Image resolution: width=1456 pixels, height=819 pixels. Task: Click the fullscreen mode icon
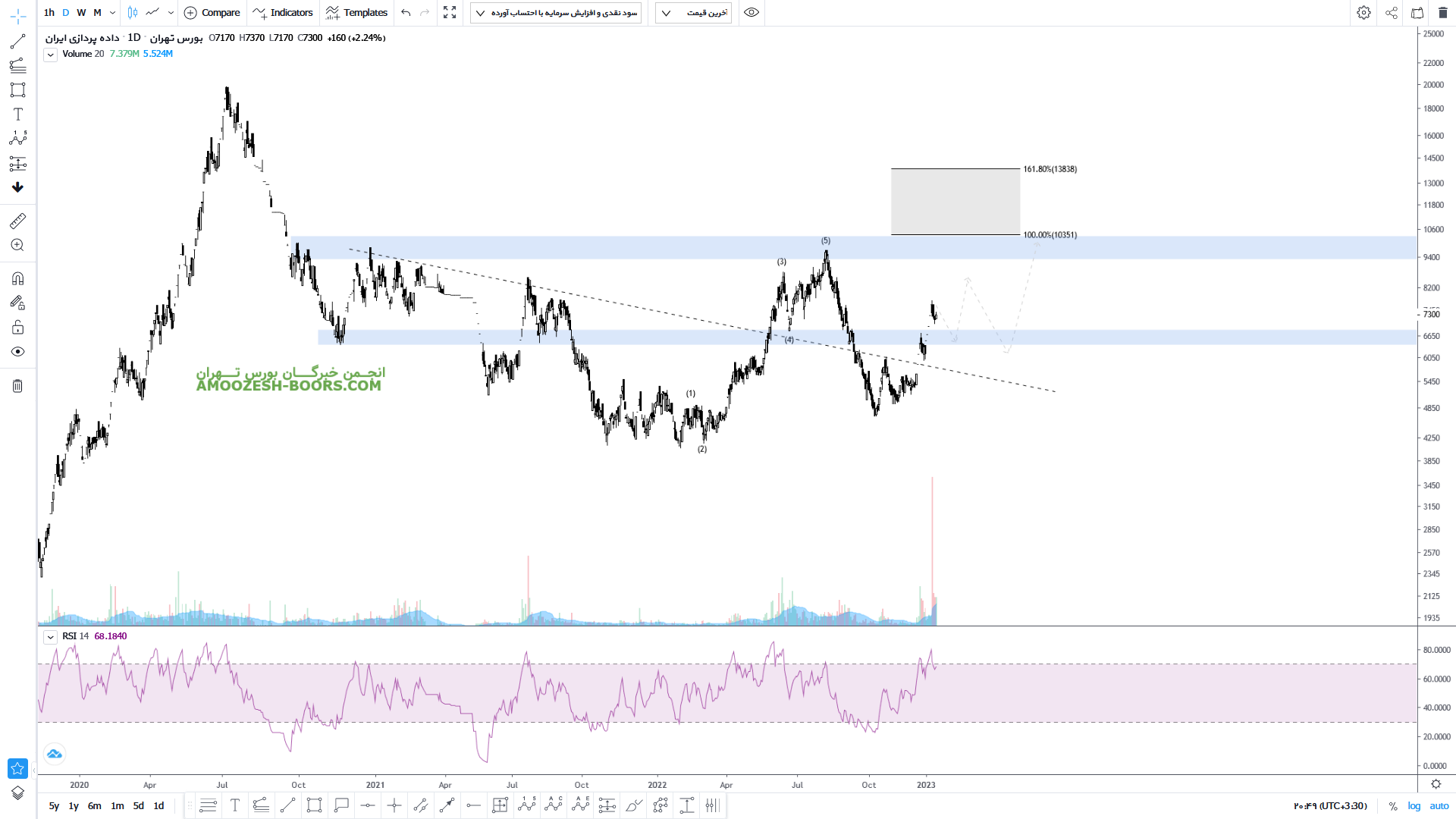[450, 13]
